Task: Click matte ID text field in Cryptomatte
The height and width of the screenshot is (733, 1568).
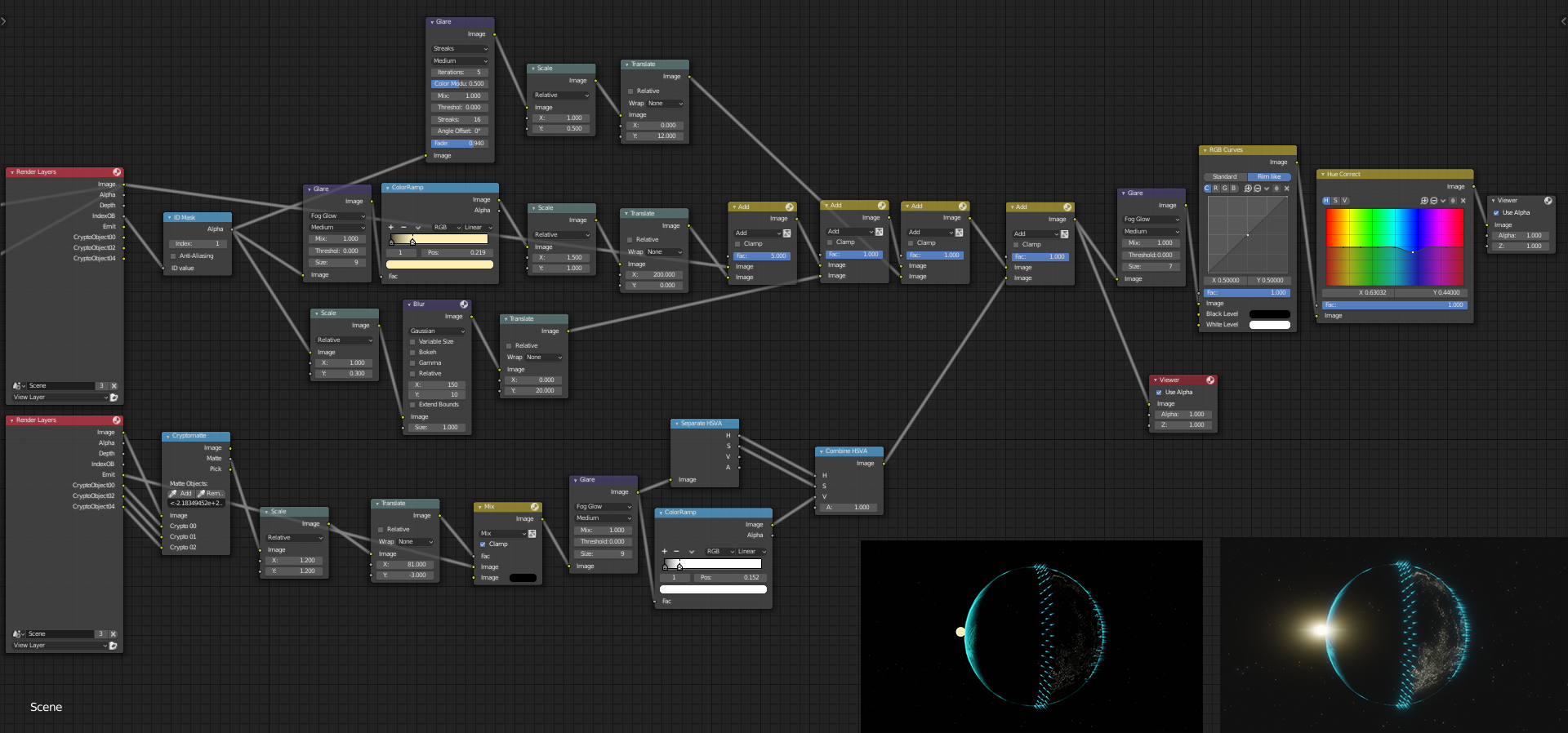Action: click(x=196, y=504)
